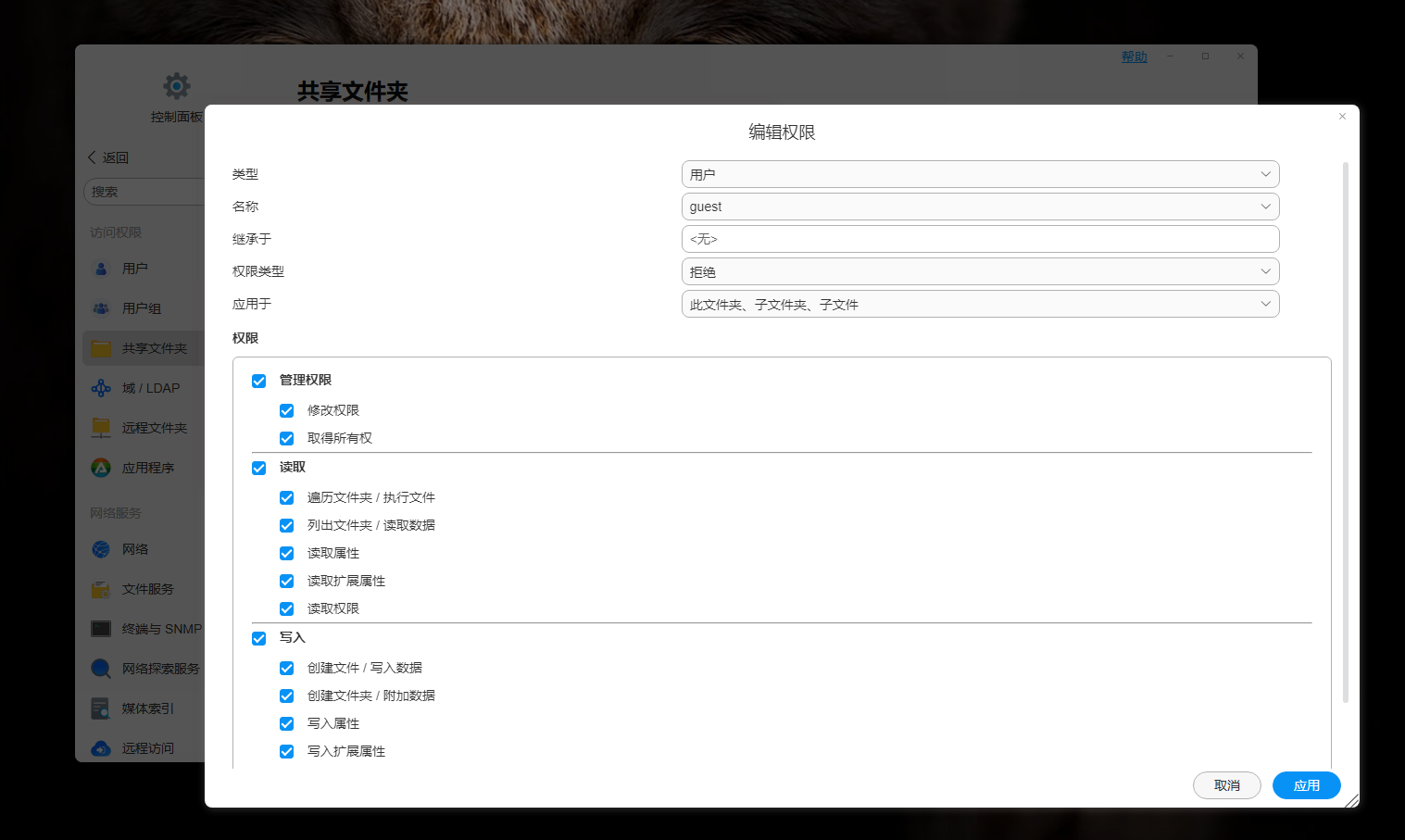Open the 权限类型 dropdown showing 拒绝
This screenshot has height=840, width=1405.
tap(980, 271)
